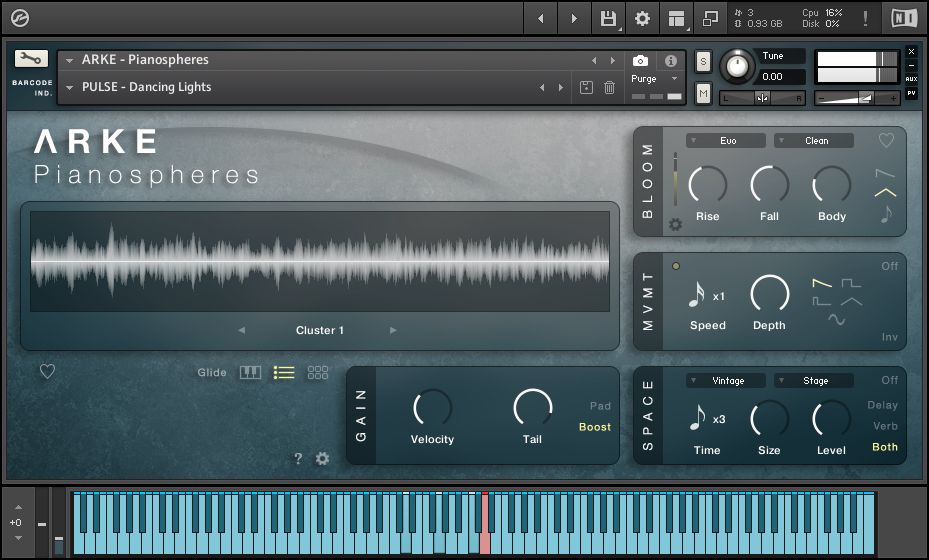929x560 pixels.
Task: Toggle the AUX button
Action: tap(911, 79)
